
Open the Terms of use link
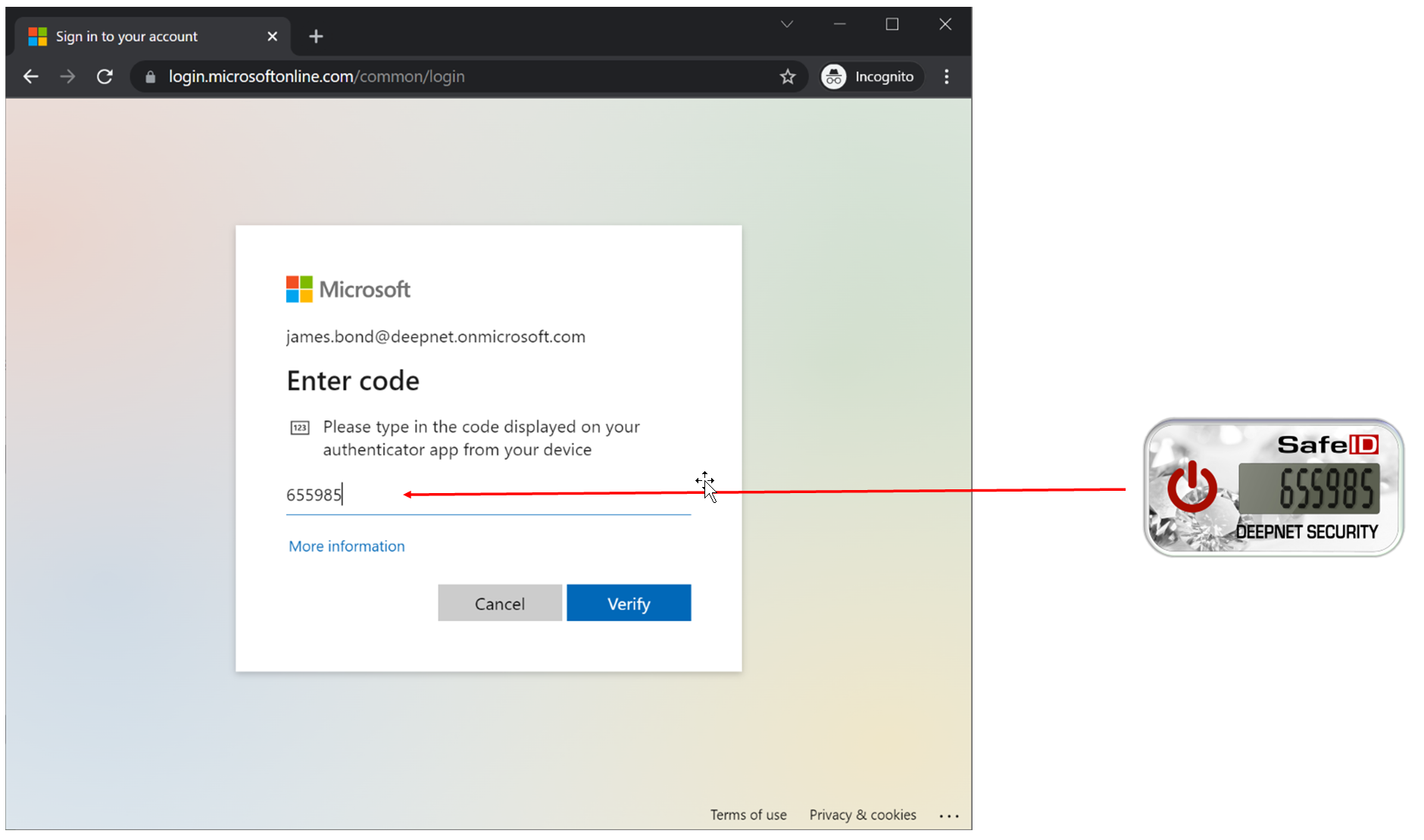pos(748,815)
